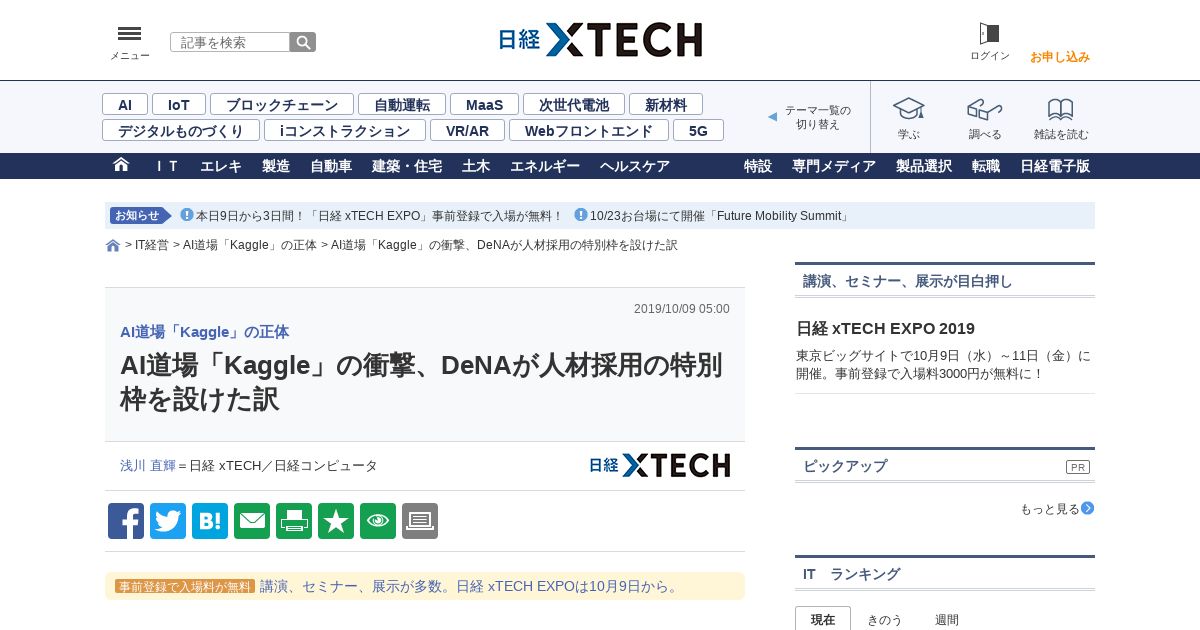Select the 新材料 theme tag

click(x=666, y=104)
